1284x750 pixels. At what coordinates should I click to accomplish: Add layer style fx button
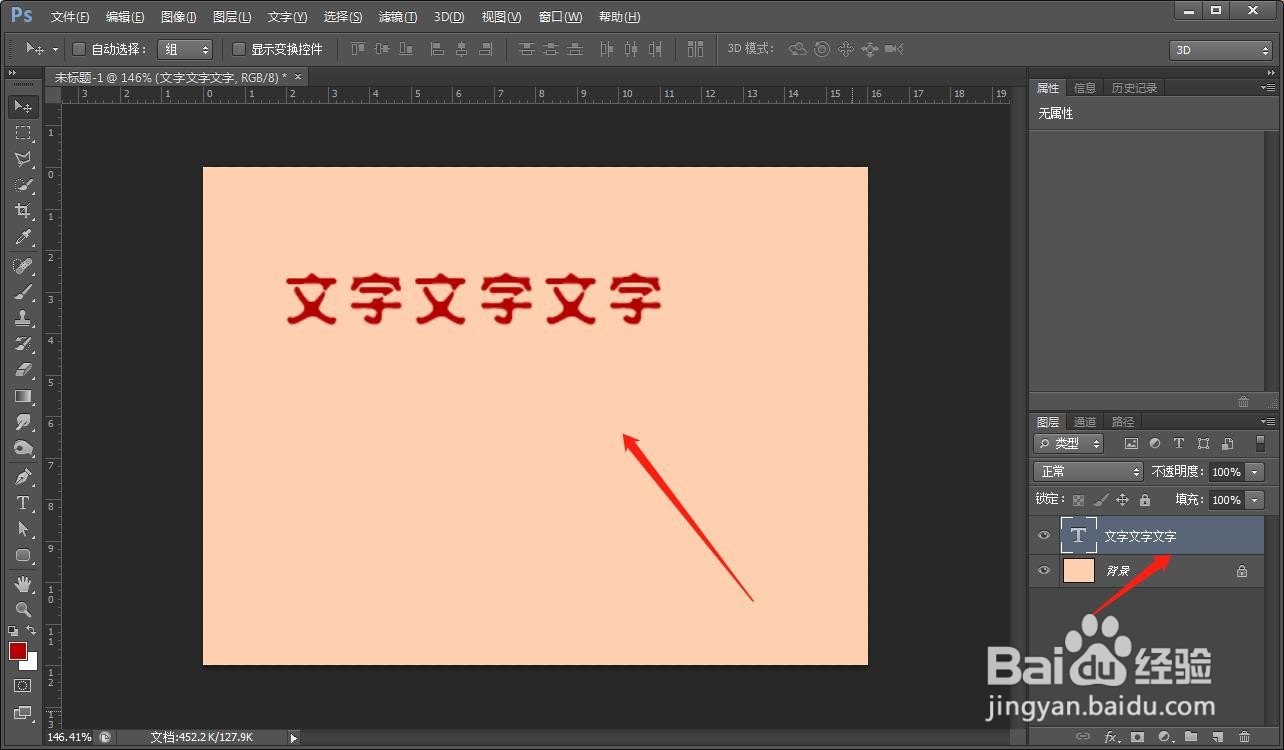click(x=1110, y=737)
